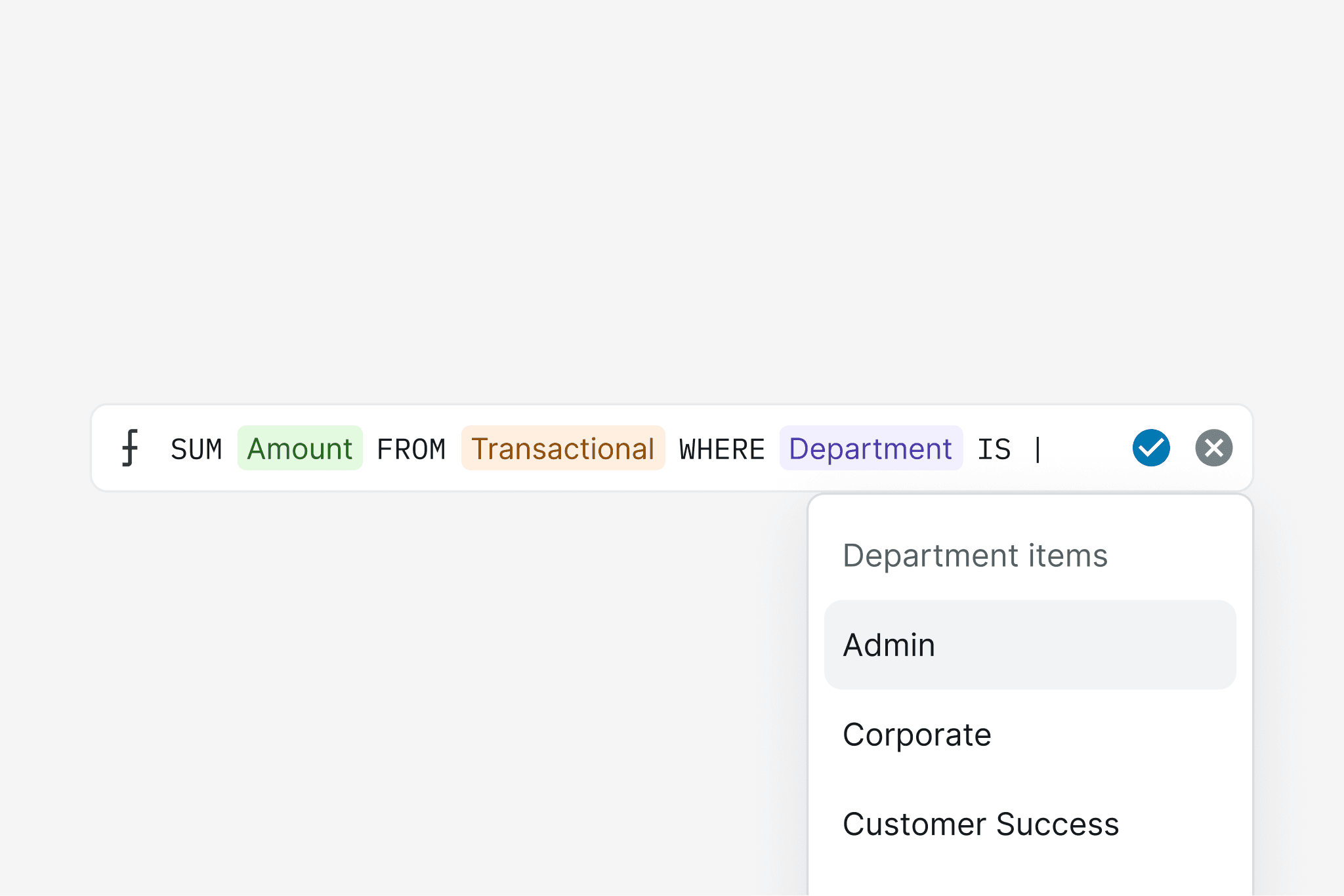Click the formula function ƒ icon
Screen dimensions: 1344x896
[x=130, y=448]
